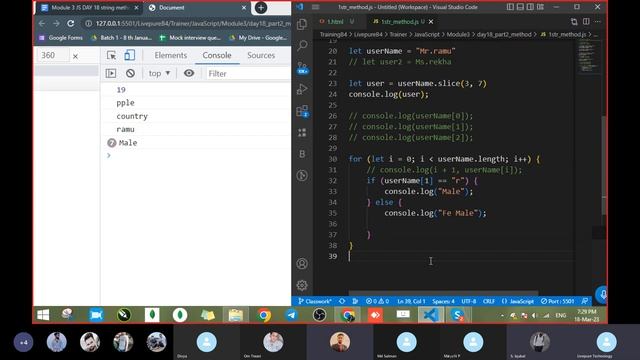Click Trainer folder in breadcrumb
640x360 pixels.
click(x=398, y=34)
